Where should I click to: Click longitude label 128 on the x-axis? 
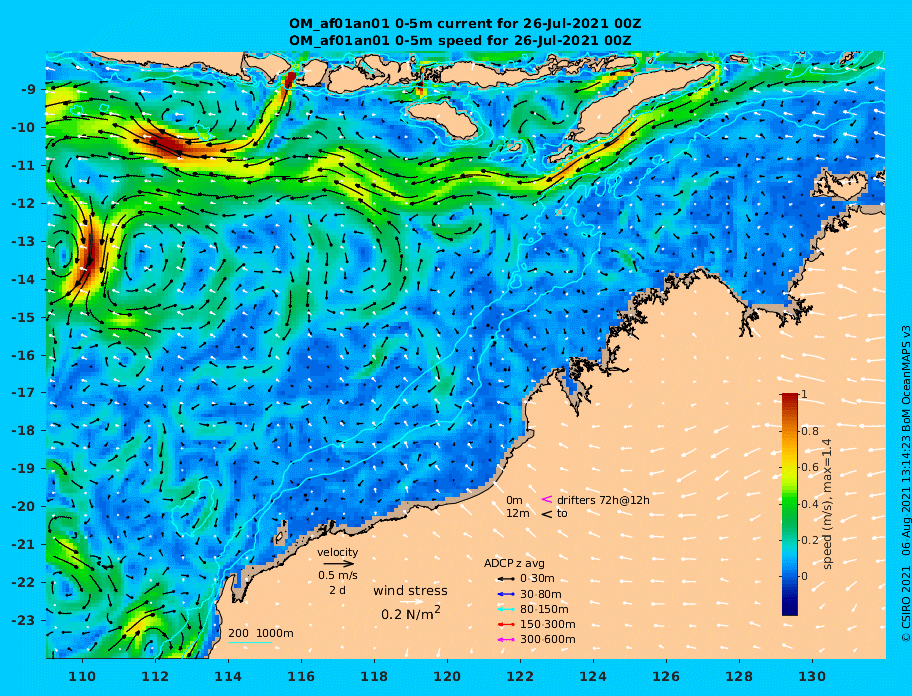739,676
